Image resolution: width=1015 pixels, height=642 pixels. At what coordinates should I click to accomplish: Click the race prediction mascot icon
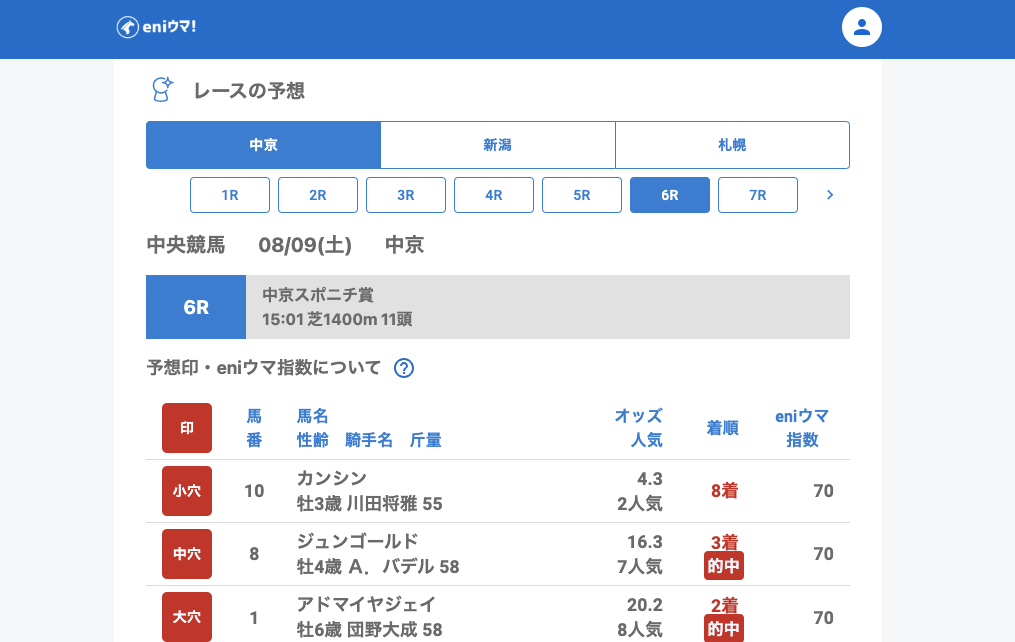click(161, 90)
